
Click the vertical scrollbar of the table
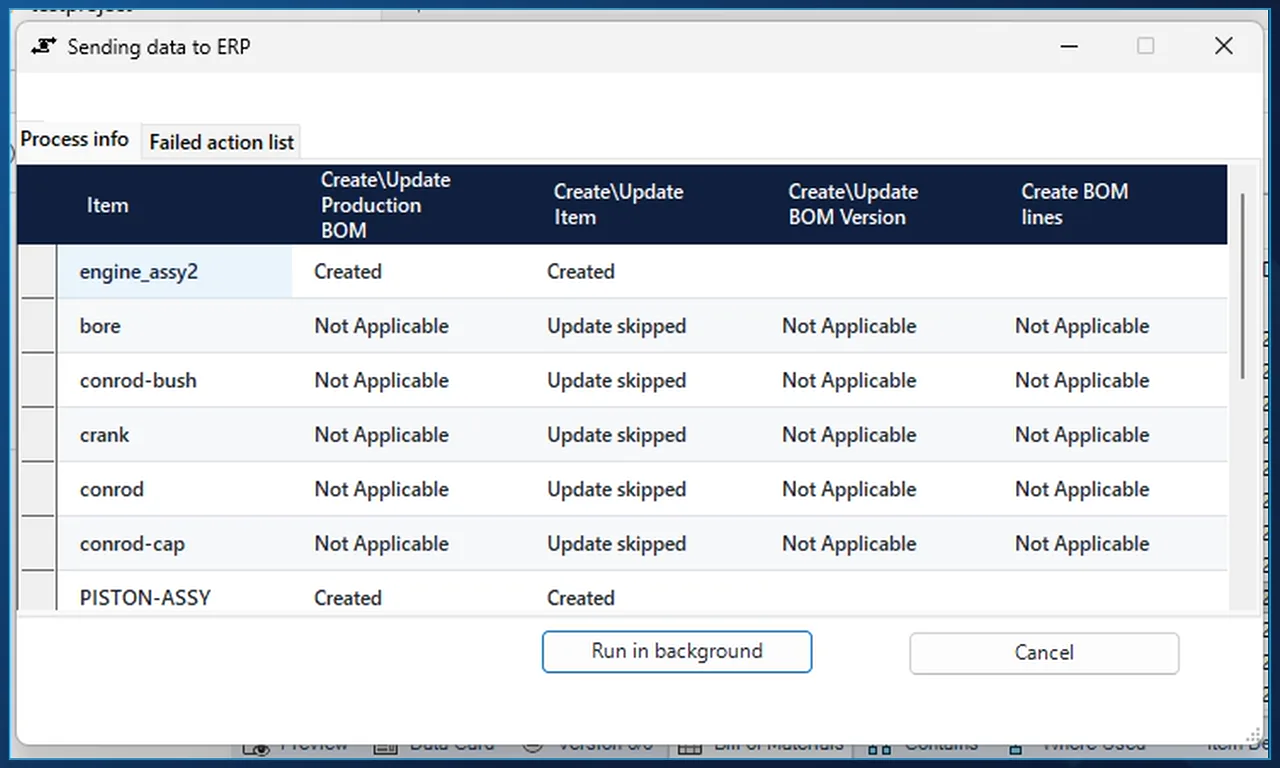tap(1243, 286)
